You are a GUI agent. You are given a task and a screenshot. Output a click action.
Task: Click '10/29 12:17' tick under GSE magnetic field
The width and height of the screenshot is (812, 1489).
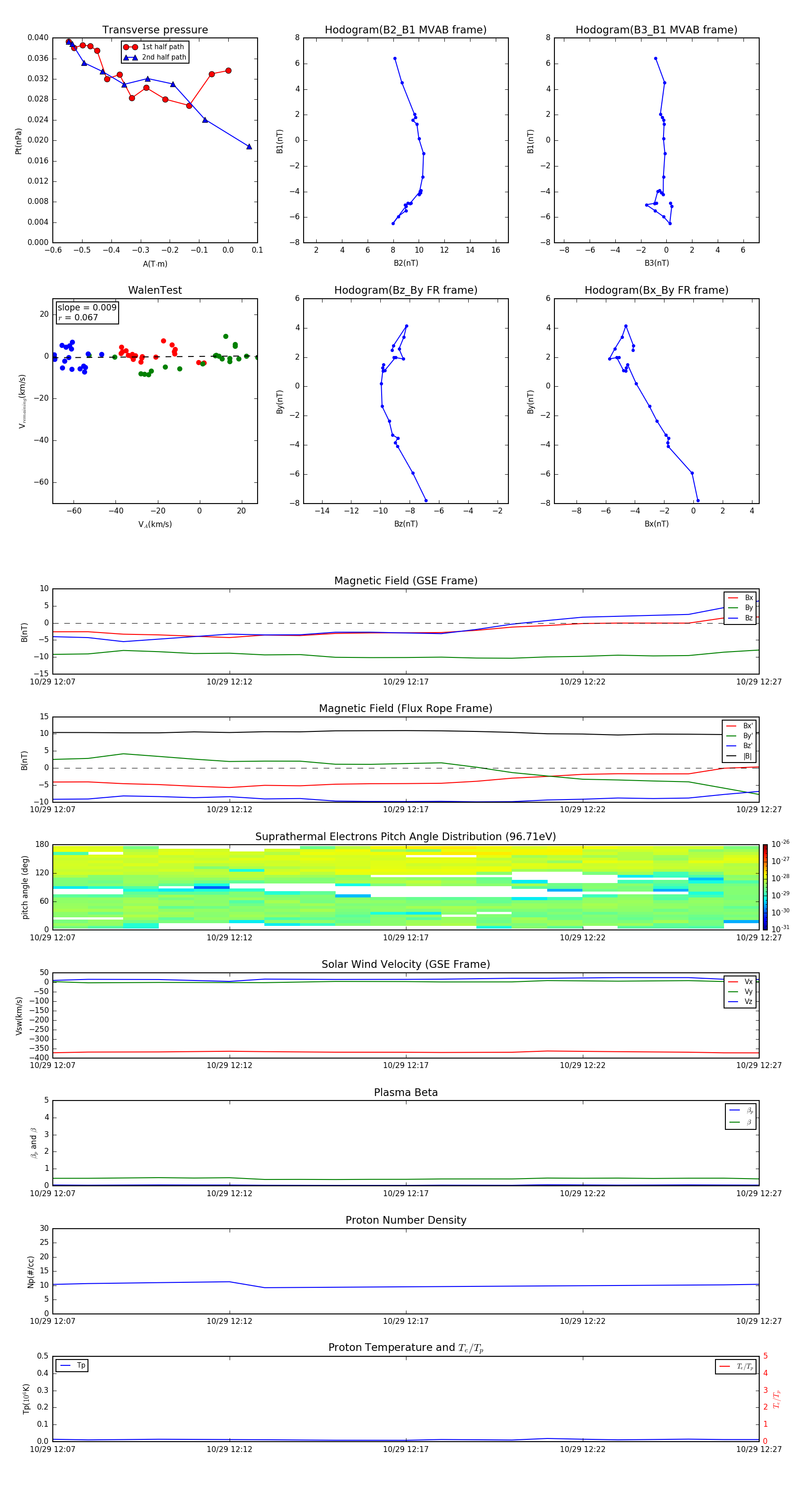(406, 682)
